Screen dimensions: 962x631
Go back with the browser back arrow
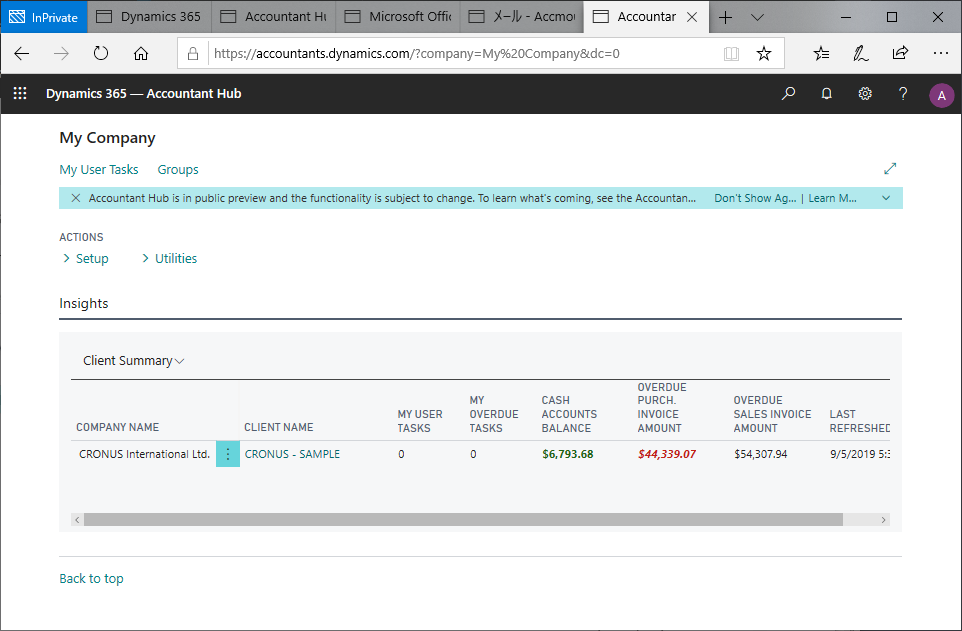(x=21, y=53)
